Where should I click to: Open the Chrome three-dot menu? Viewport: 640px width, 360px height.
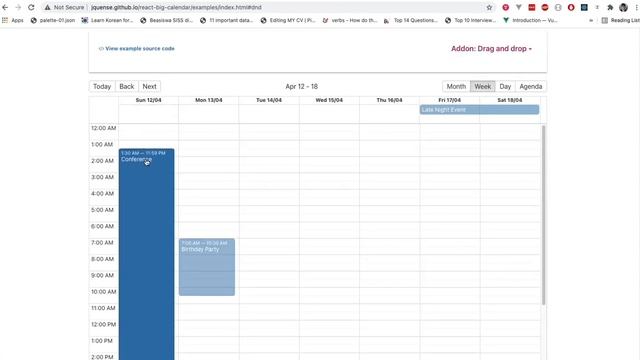[x=636, y=7]
